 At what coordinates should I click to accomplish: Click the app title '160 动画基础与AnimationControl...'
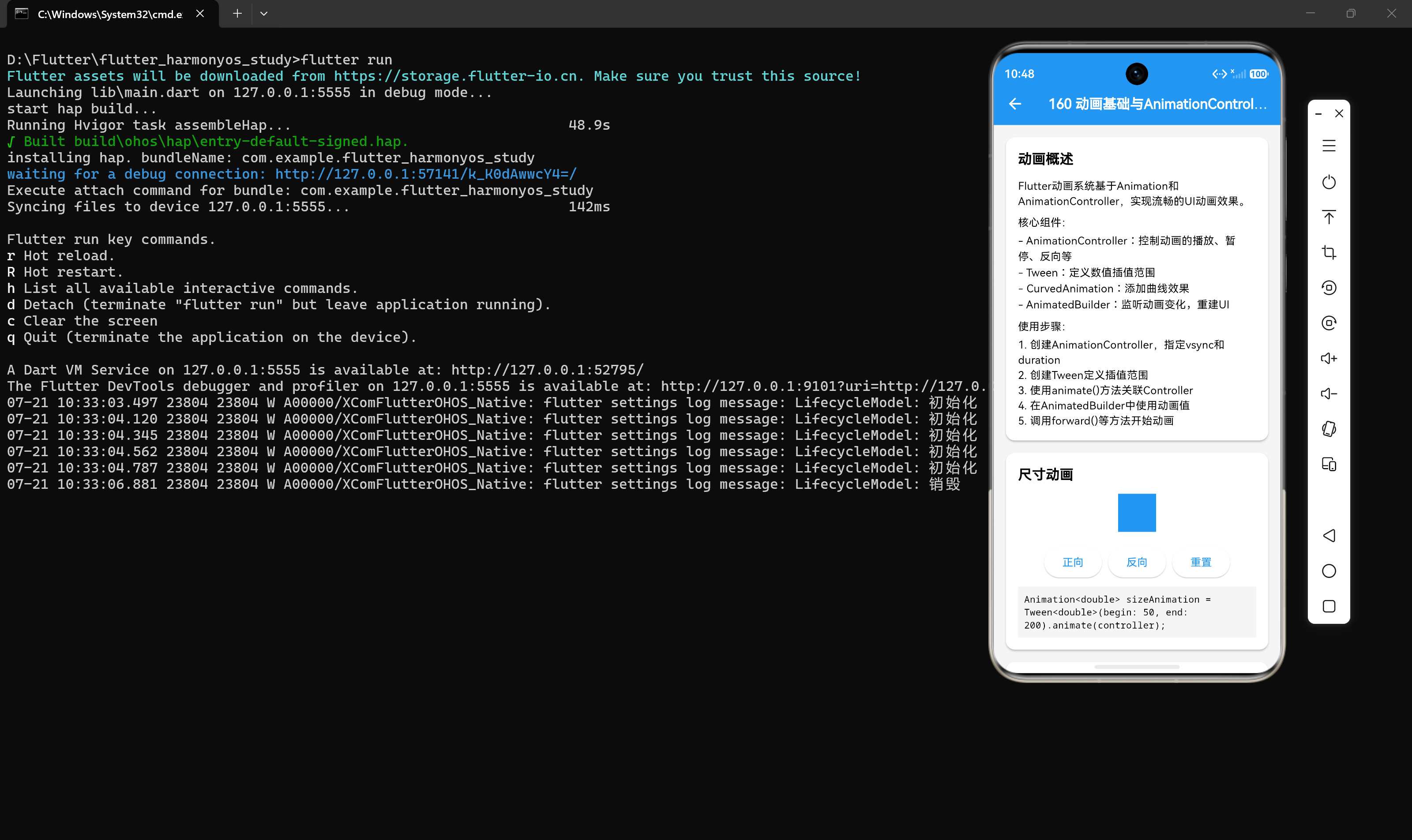[x=1157, y=104]
